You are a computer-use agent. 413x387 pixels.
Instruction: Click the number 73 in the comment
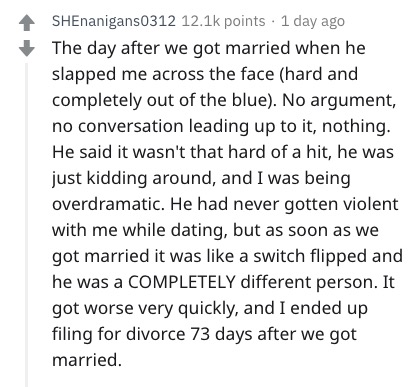click(x=200, y=334)
